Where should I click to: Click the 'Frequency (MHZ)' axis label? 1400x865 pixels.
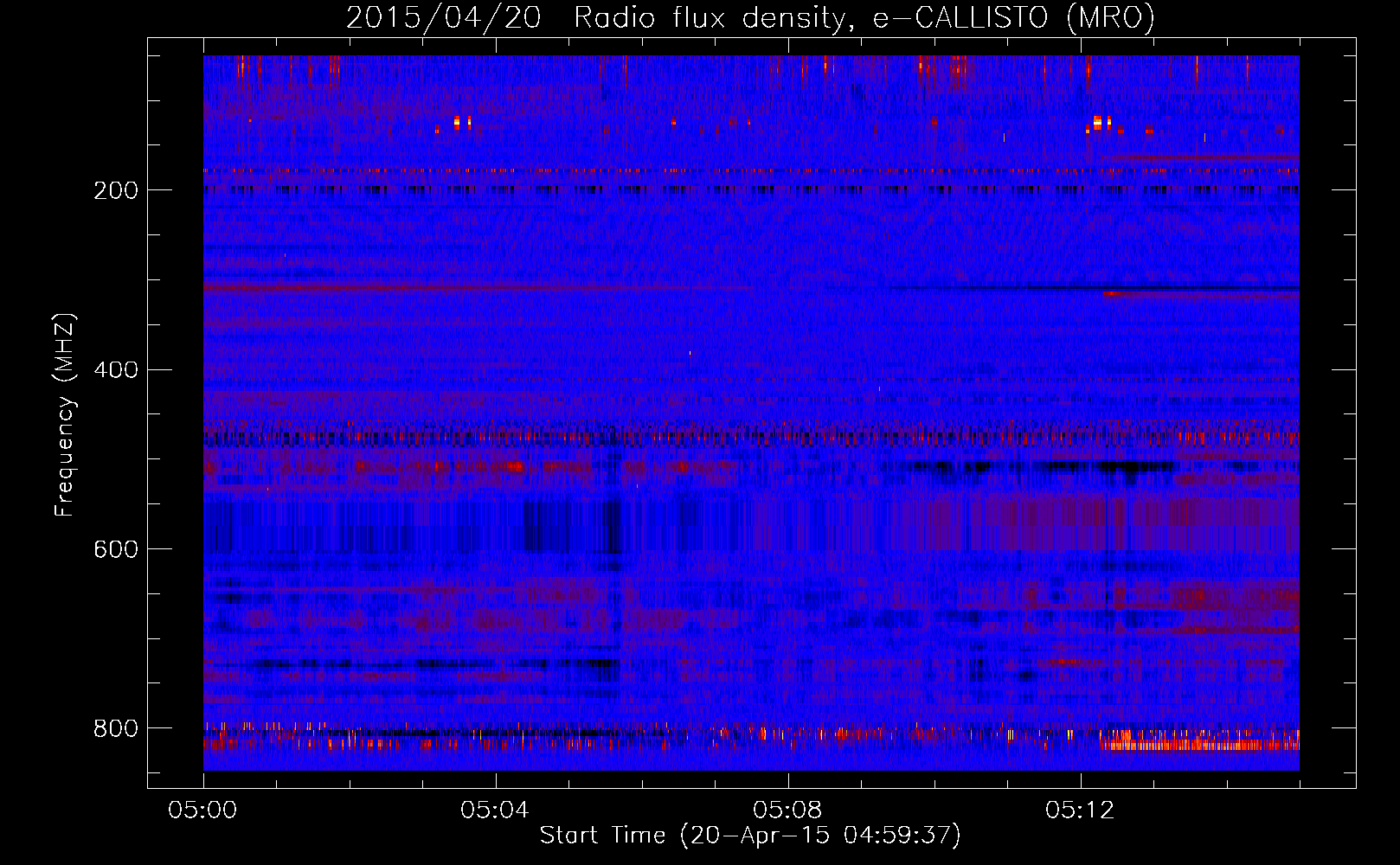pos(65,415)
